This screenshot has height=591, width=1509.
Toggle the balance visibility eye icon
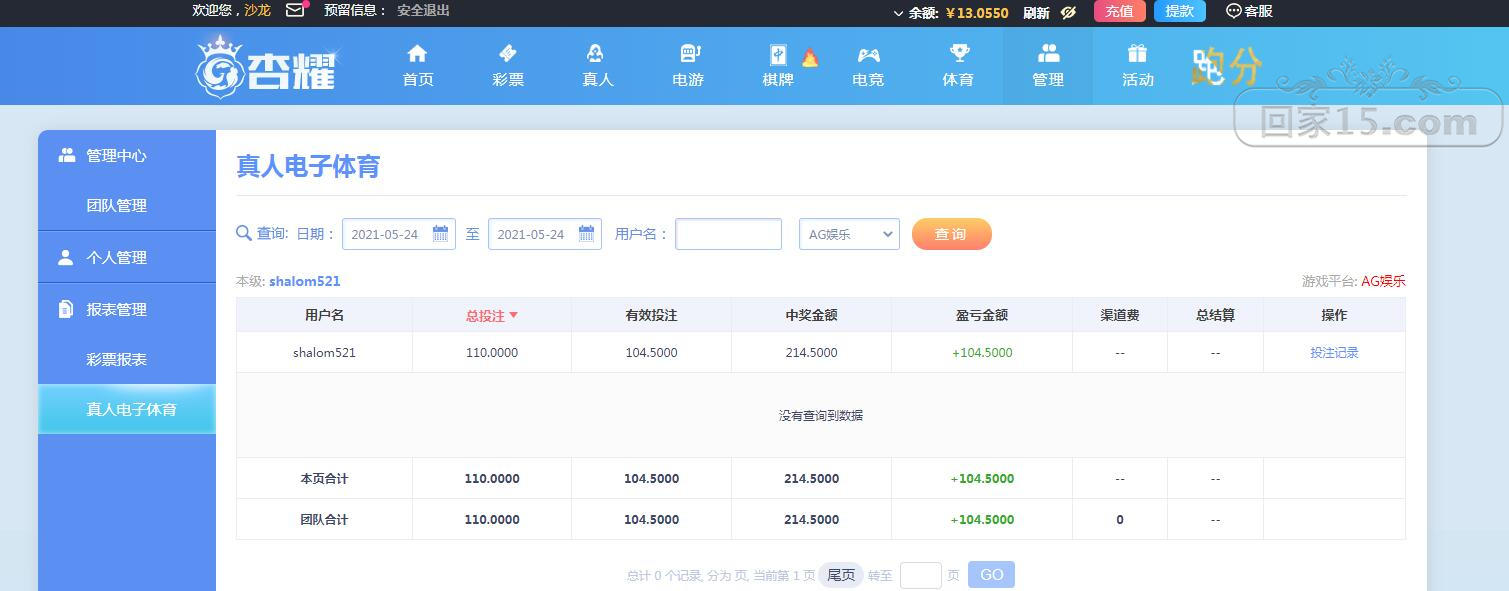1068,12
